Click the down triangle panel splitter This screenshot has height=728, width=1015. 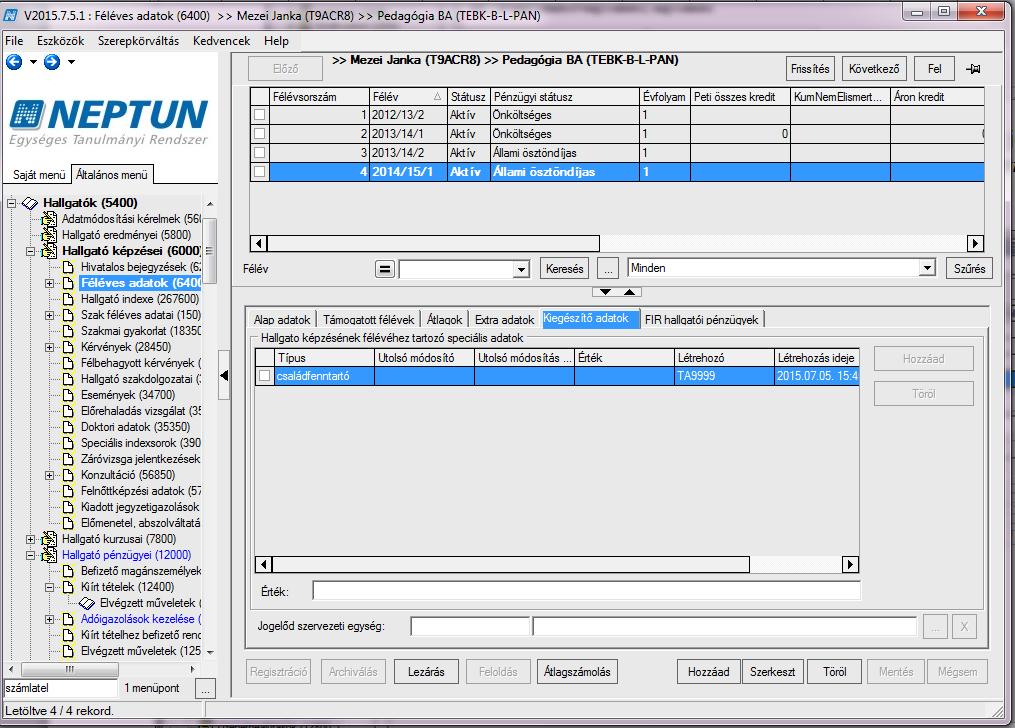[x=605, y=292]
